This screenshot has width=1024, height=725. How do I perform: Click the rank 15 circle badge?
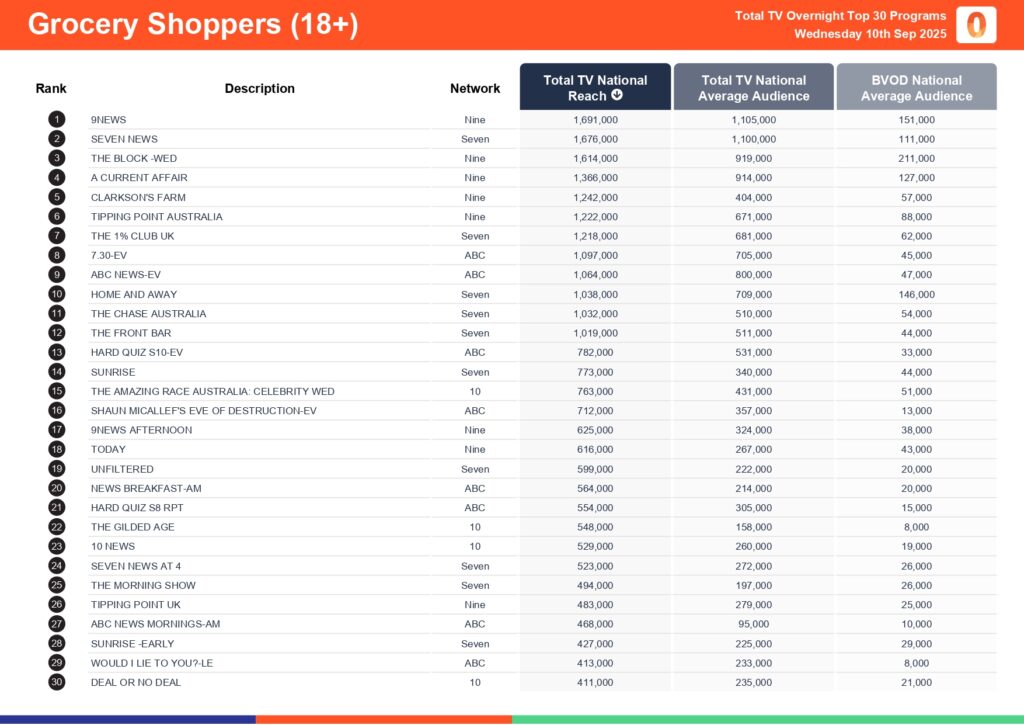(56, 391)
